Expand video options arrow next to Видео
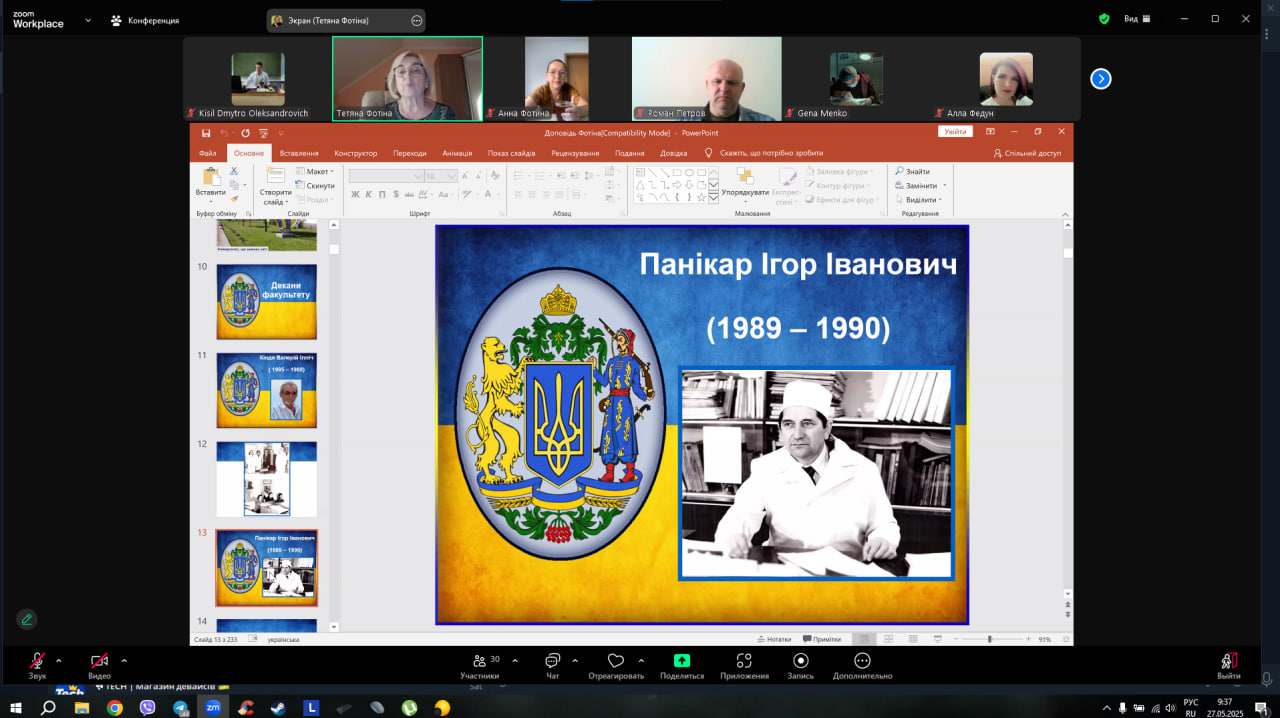The height and width of the screenshot is (718, 1280). 124,660
